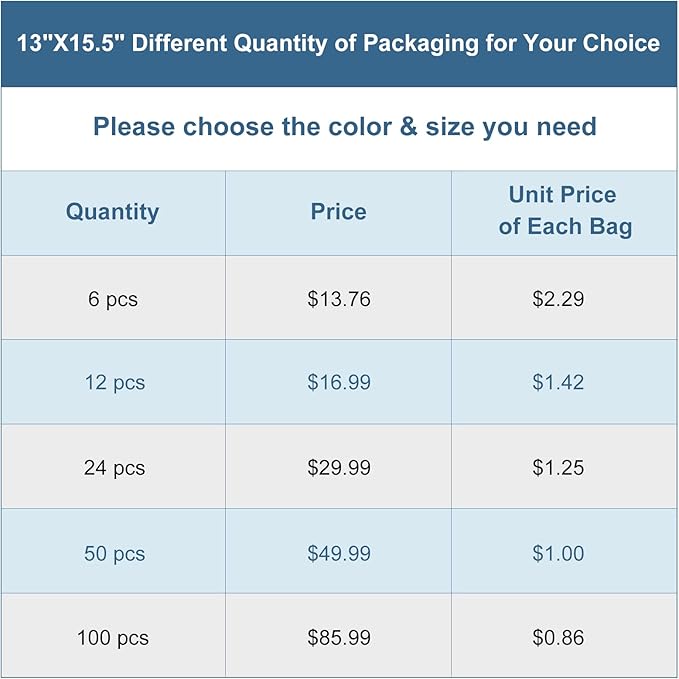Pick the 50 pcs quantity option
Screen dimensions: 679x679
(113, 554)
